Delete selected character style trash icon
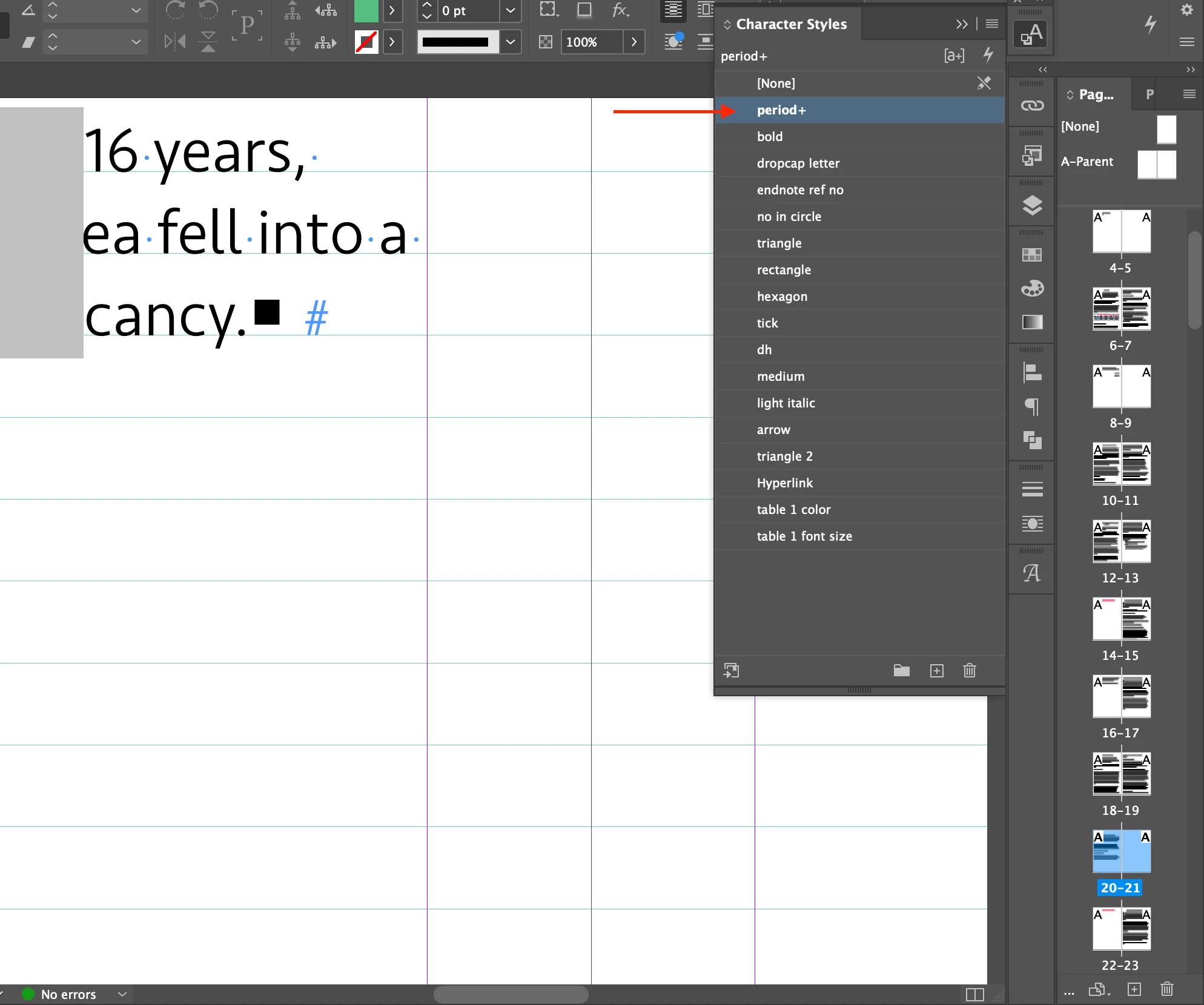Viewport: 1204px width, 1005px height. pyautogui.click(x=969, y=671)
